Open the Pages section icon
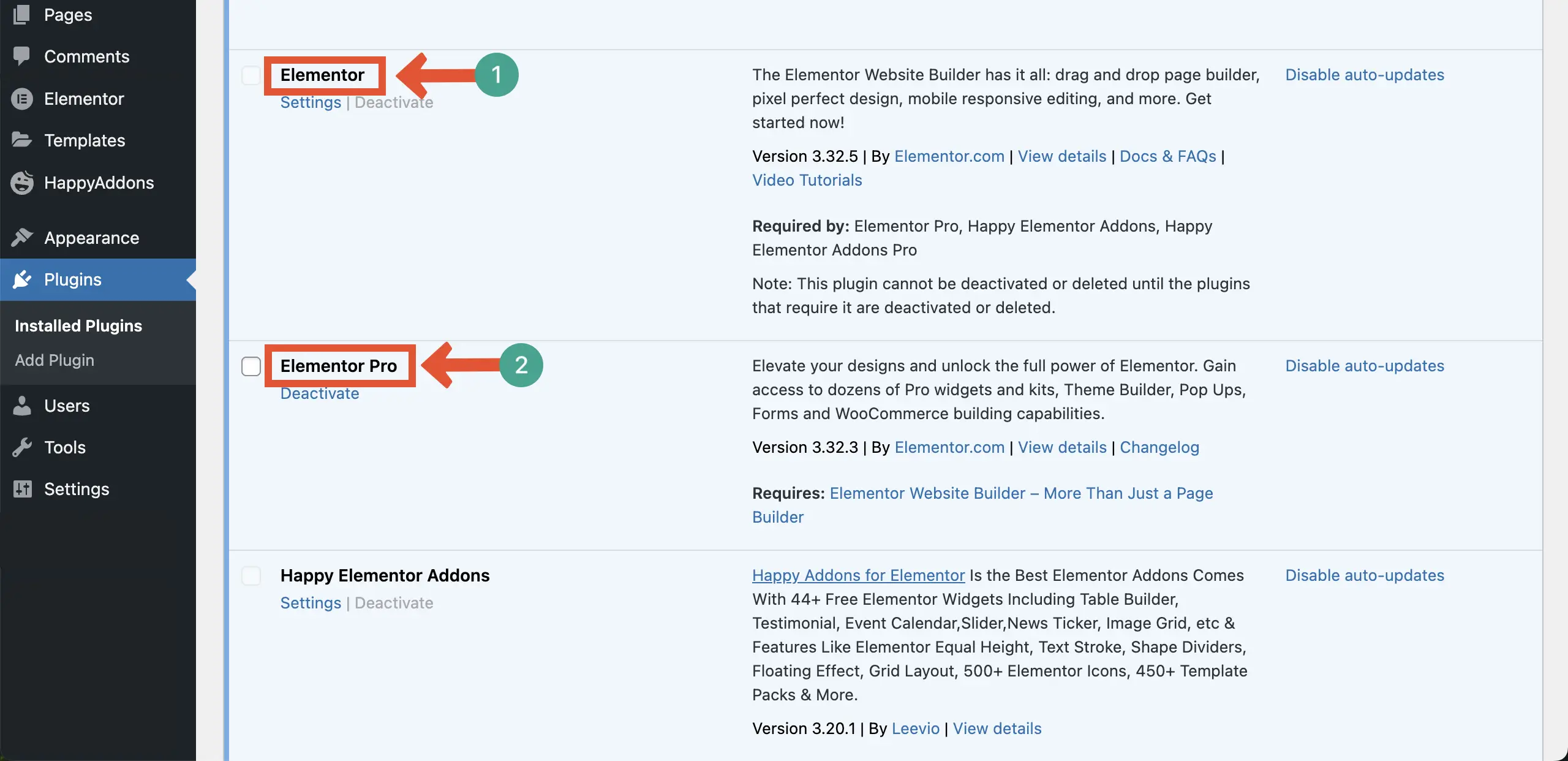 [x=21, y=14]
